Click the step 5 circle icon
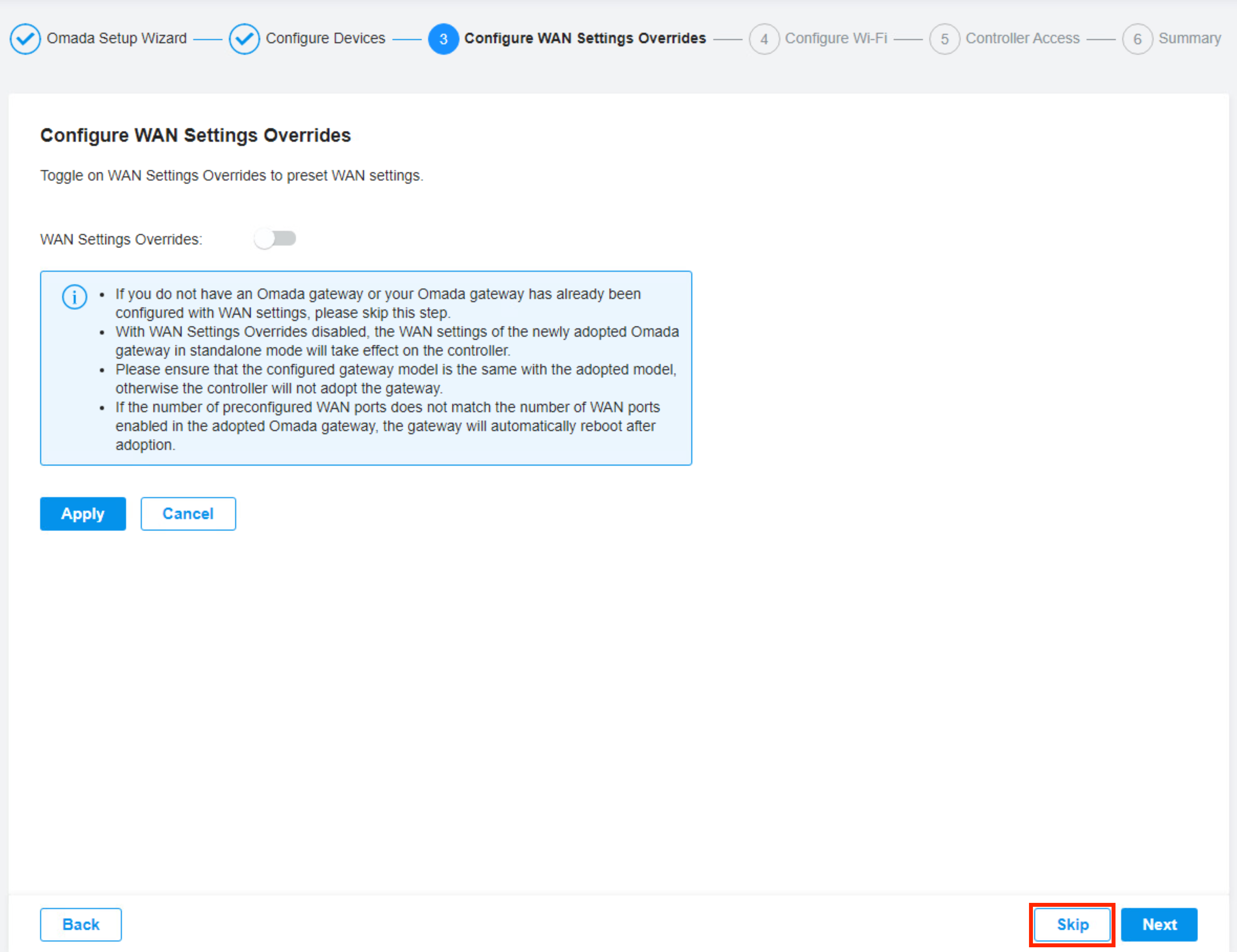The width and height of the screenshot is (1237, 952). pyautogui.click(x=944, y=39)
